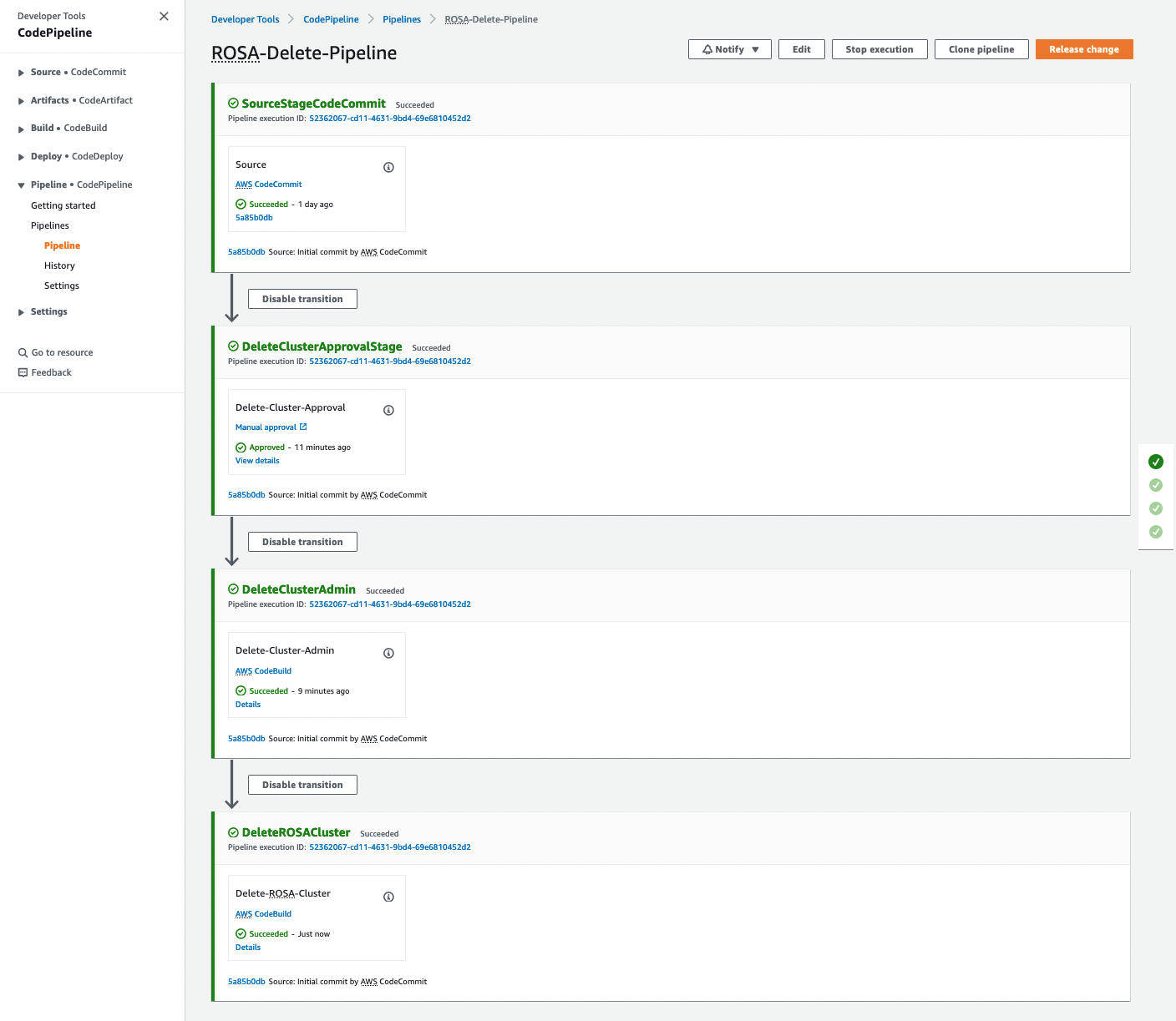Click Go to resource in sidebar

coord(62,352)
